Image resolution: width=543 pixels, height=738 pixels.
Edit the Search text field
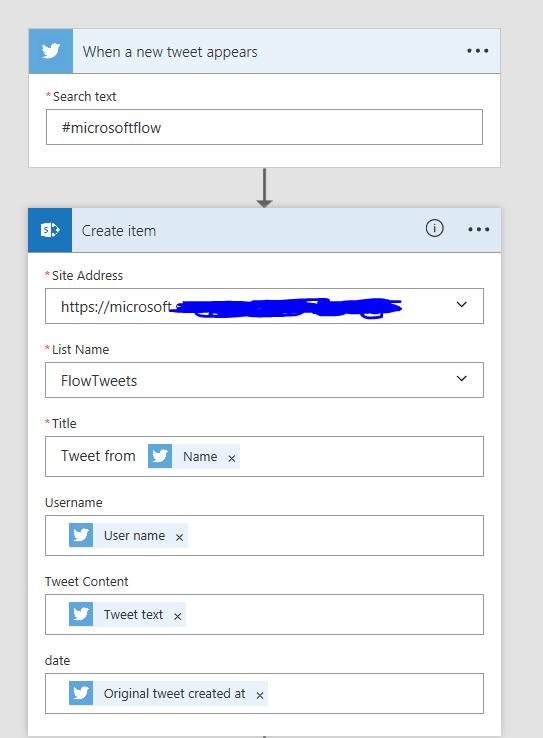click(x=264, y=127)
